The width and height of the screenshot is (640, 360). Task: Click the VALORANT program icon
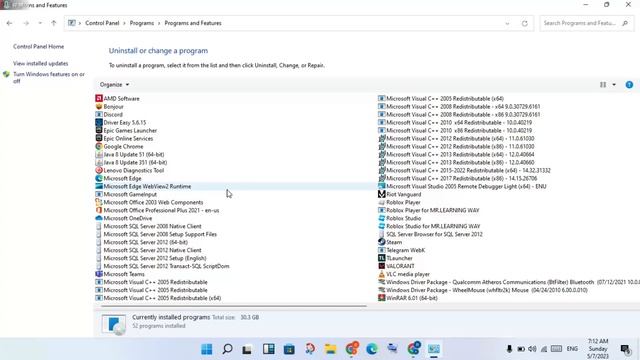pyautogui.click(x=382, y=266)
